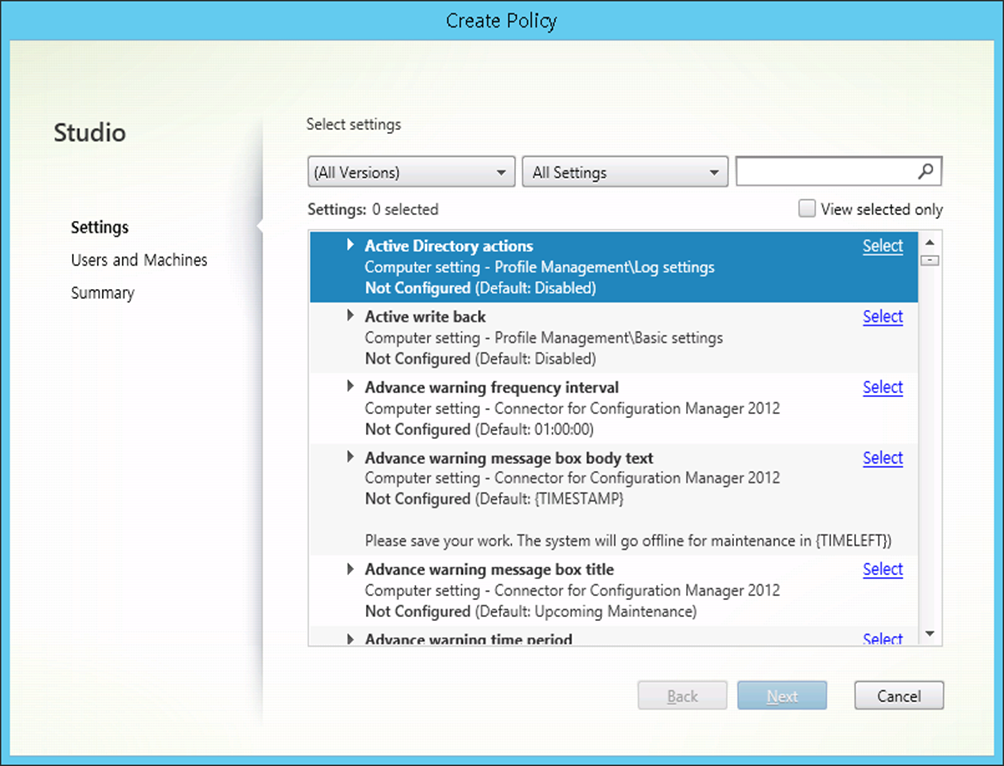Click the Next button
Image resolution: width=1004 pixels, height=766 pixels.
(x=782, y=696)
